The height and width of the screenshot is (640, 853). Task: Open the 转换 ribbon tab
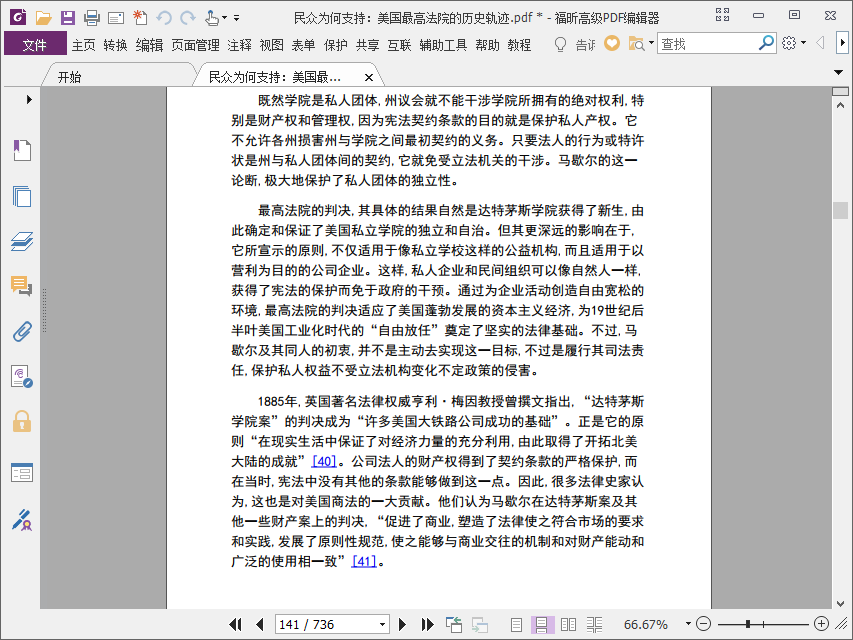tap(115, 45)
